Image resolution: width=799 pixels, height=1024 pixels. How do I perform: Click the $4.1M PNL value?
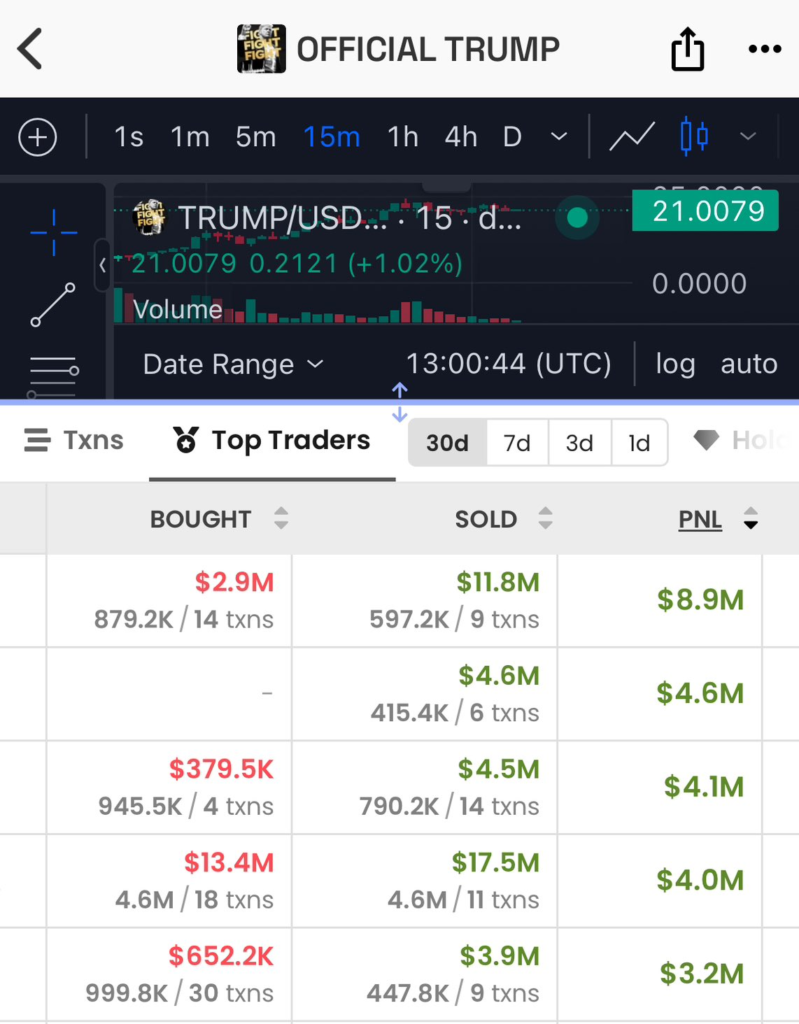point(704,787)
